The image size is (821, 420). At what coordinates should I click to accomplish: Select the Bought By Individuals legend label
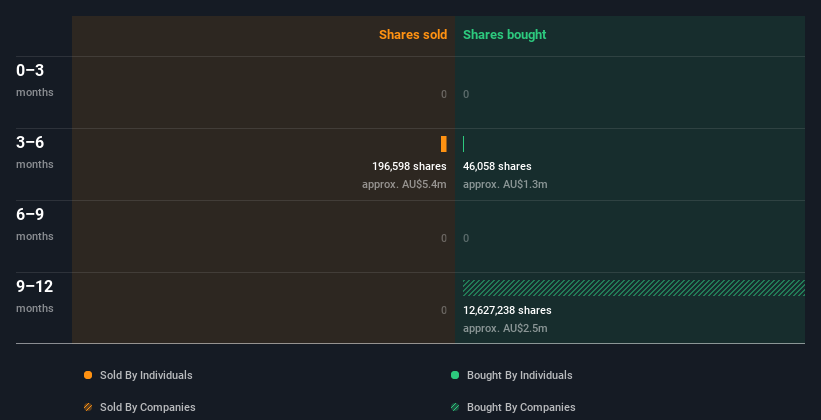coord(519,375)
